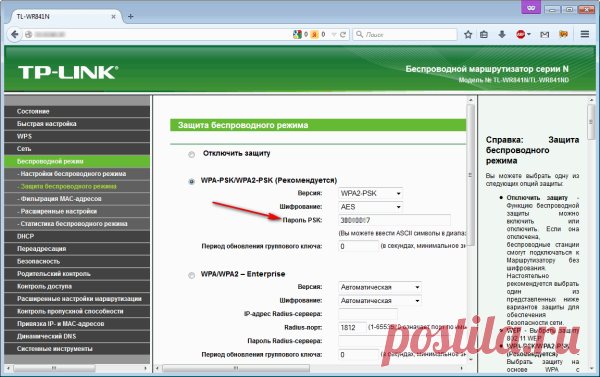Screen dimensions: 600x377
Task: Open Родительский контроль menu item
Action: (77, 274)
